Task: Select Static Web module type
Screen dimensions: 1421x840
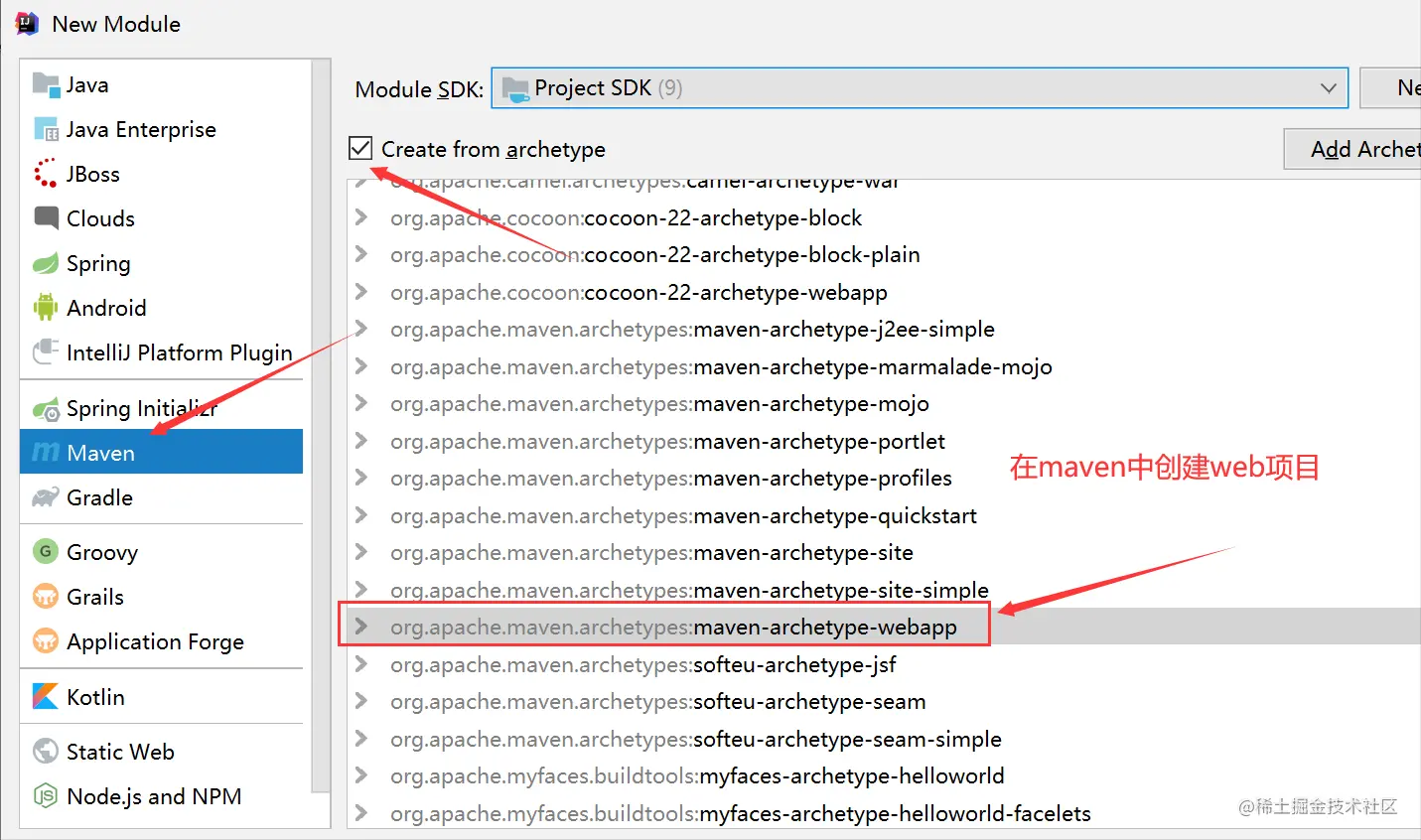Action: tap(161, 751)
